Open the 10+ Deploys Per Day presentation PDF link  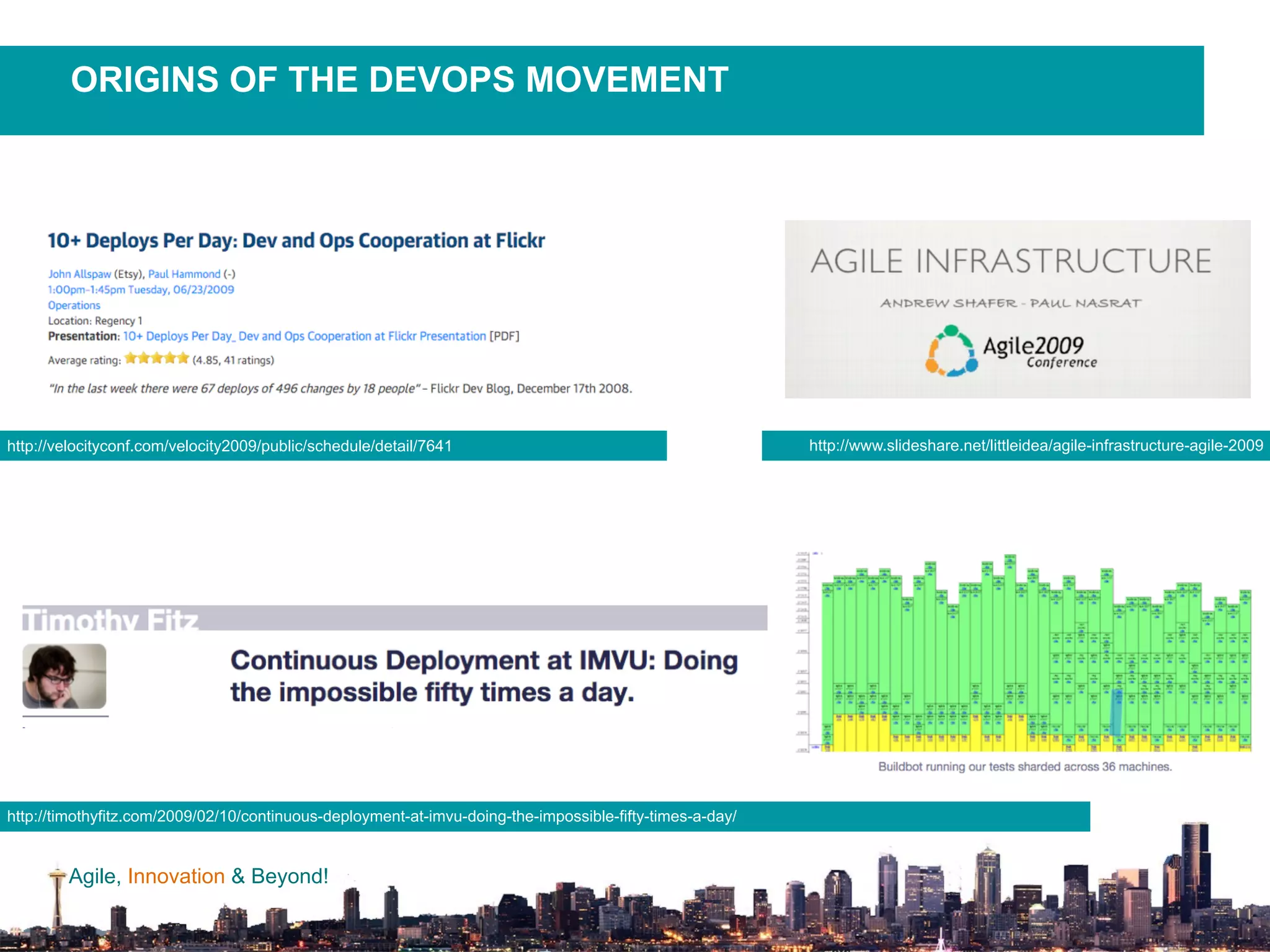(304, 336)
